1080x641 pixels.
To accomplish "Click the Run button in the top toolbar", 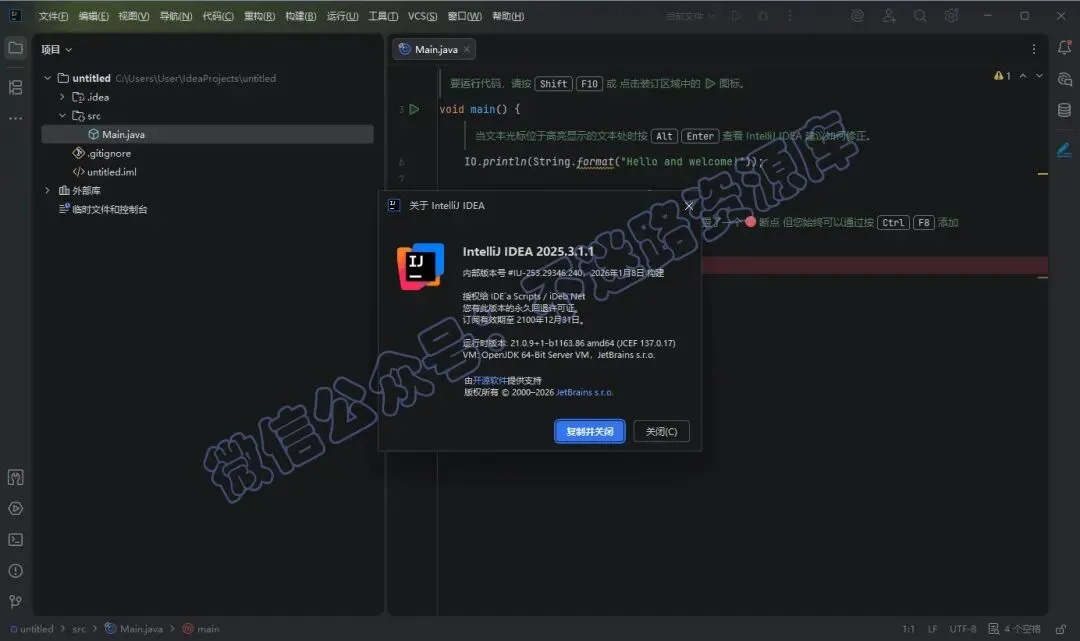I will [x=736, y=16].
